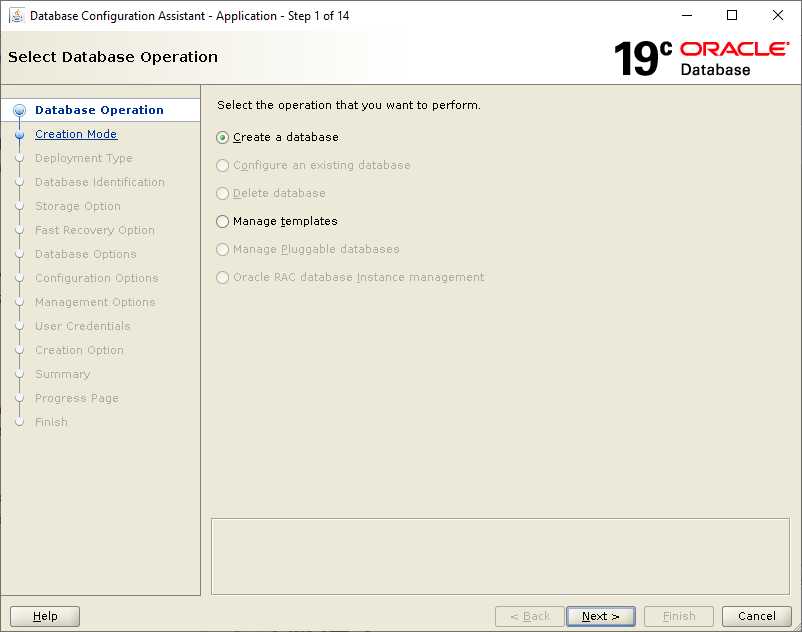Click the Management Options step

[95, 302]
